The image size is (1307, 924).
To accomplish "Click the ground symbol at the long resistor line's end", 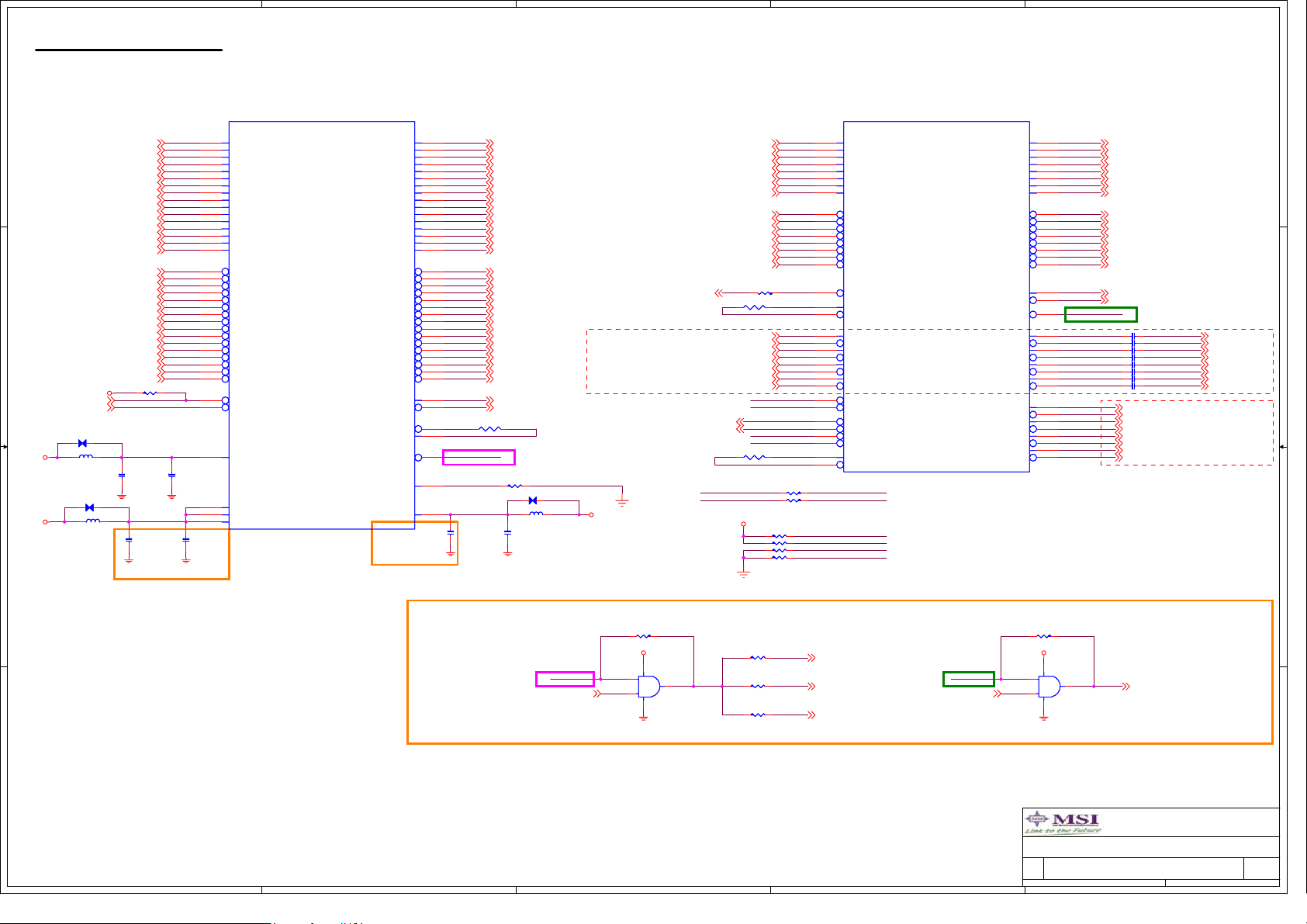I will point(622,502).
